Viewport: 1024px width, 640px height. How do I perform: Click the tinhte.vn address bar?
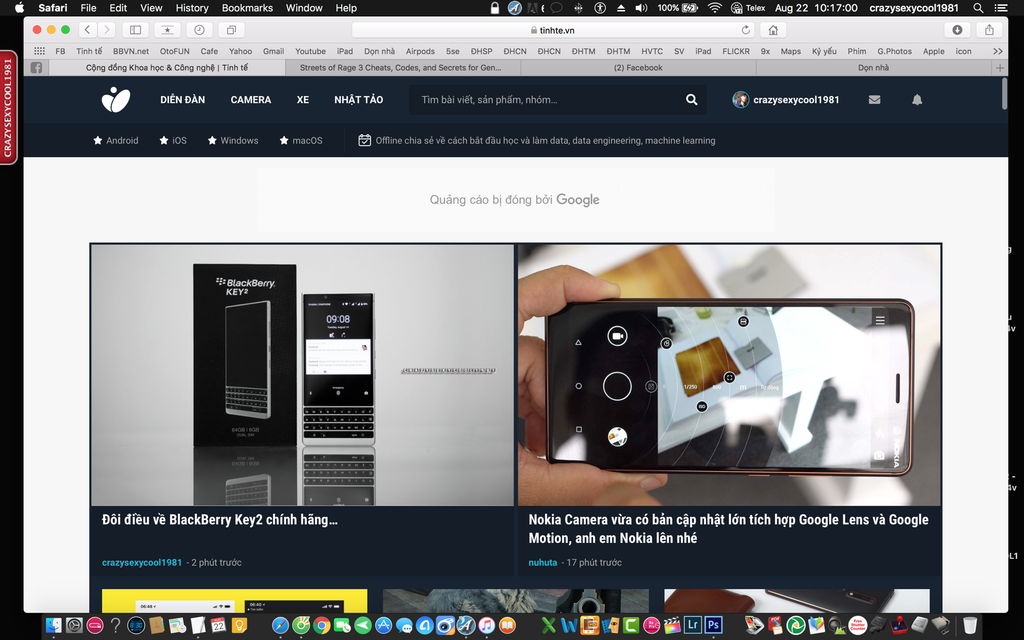pyautogui.click(x=552, y=30)
